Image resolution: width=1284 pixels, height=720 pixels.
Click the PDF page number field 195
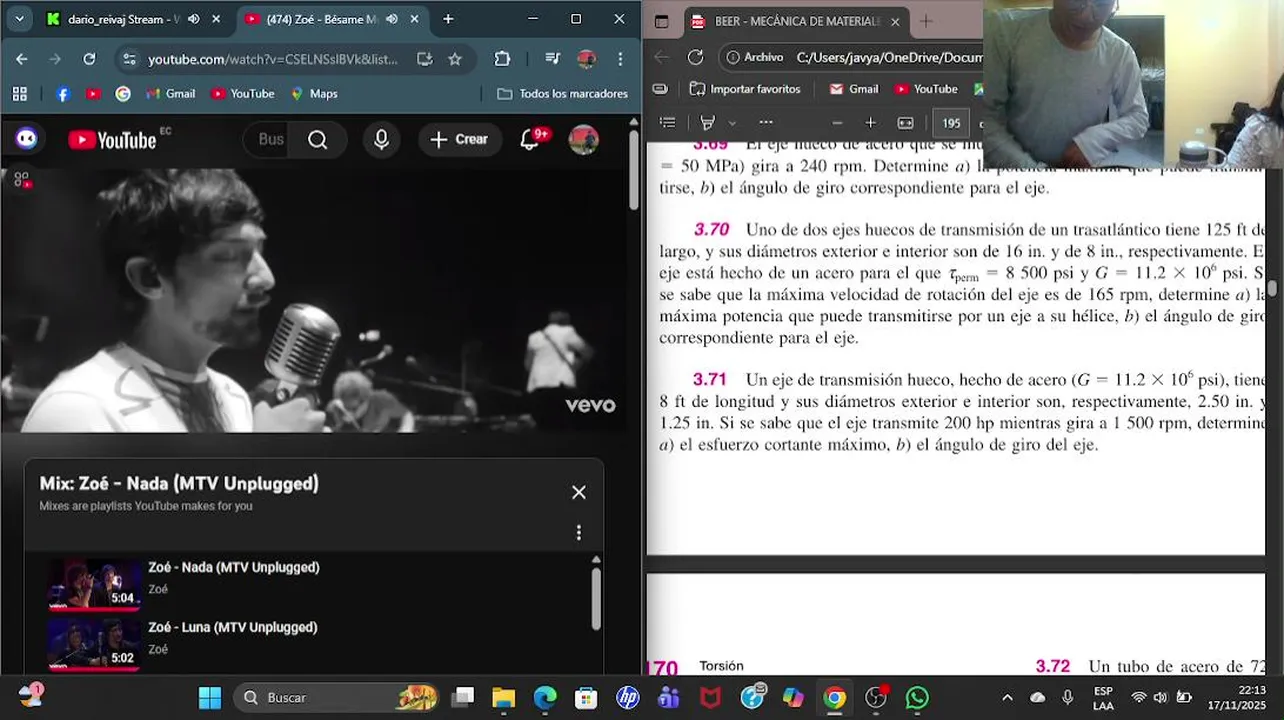pos(951,123)
